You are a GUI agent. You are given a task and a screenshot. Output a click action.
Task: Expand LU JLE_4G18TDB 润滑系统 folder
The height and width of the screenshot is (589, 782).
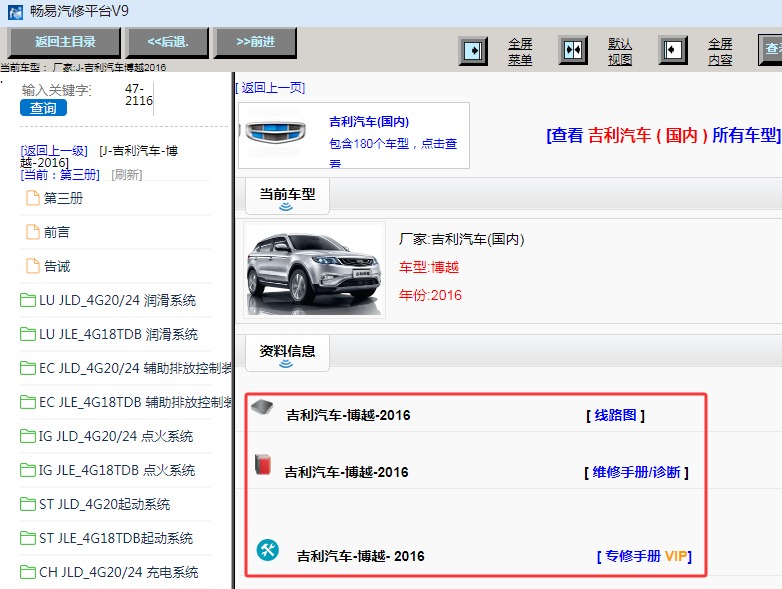coord(109,334)
